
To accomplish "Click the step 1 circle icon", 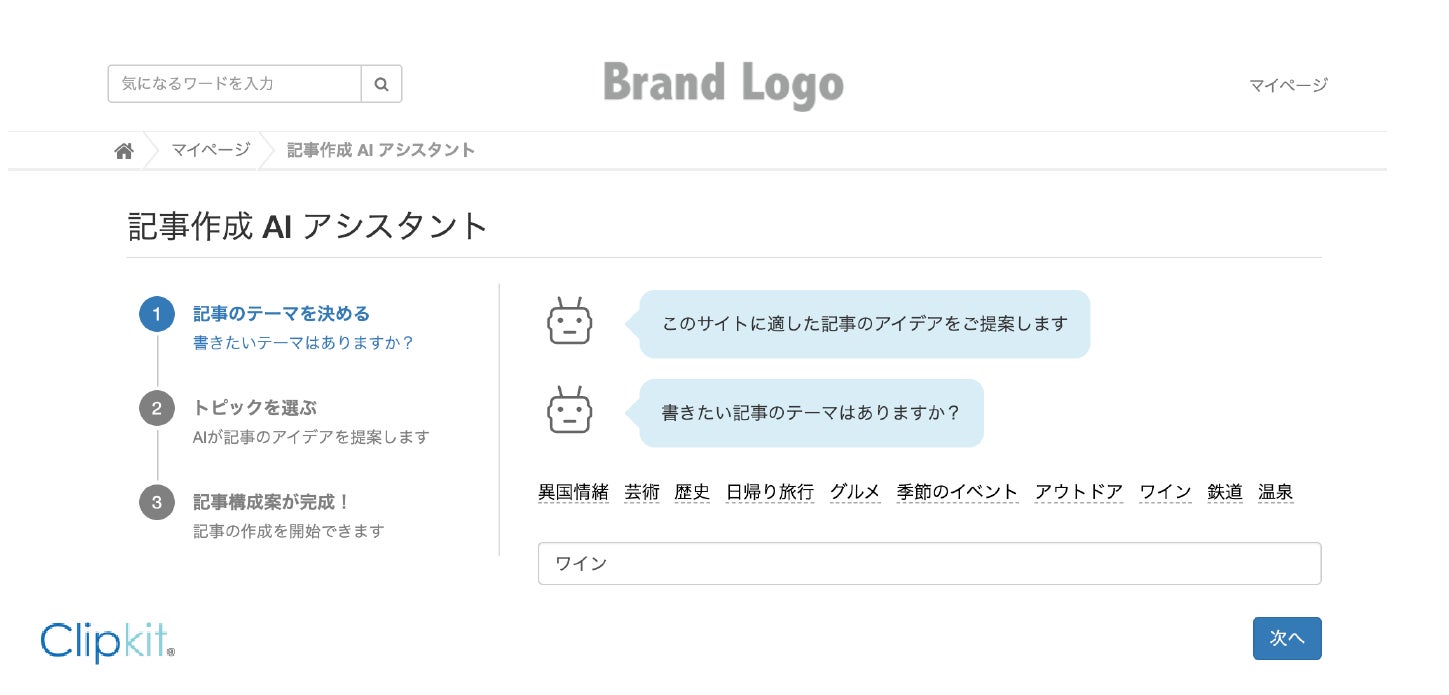I will pos(157,314).
